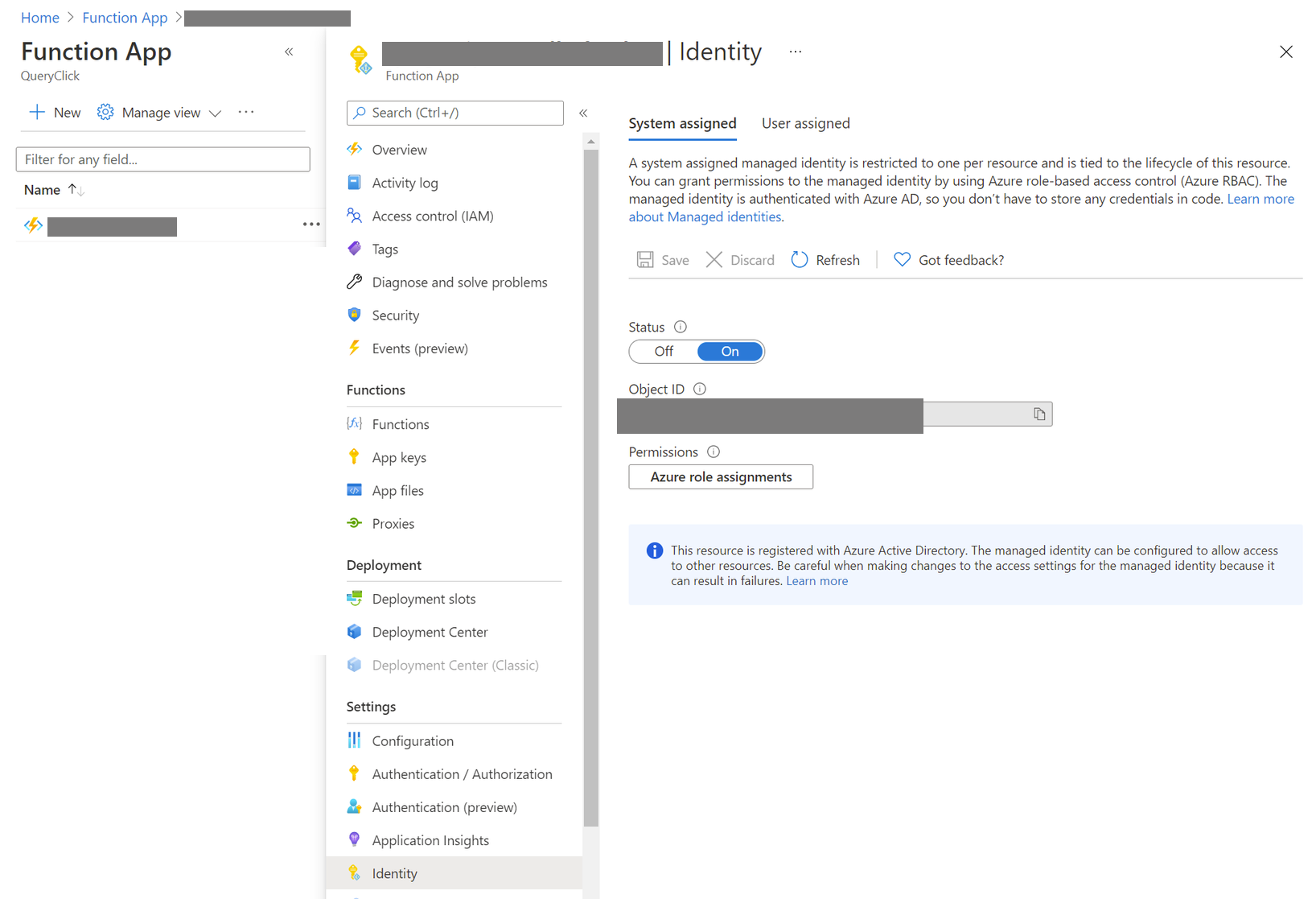1316x899 pixels.
Task: Open Deployment slots in sidebar
Action: tap(423, 599)
